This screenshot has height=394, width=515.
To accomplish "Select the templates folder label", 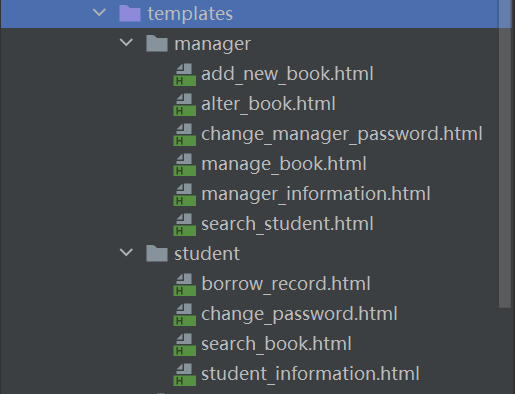I will click(190, 14).
